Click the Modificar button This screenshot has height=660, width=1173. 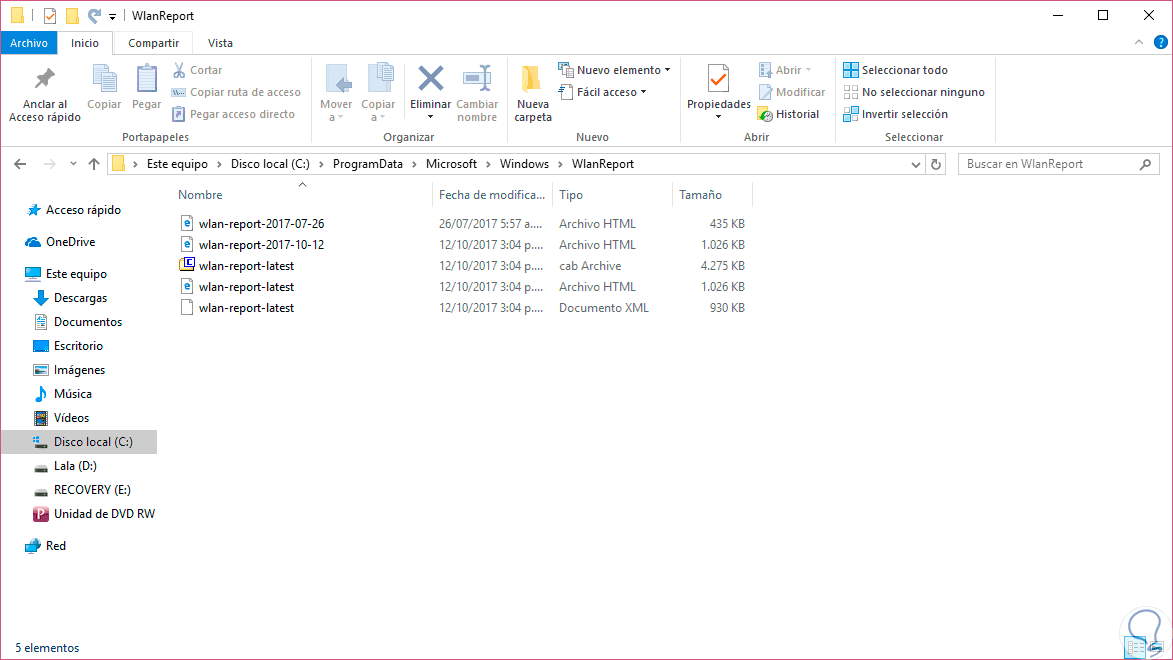[791, 92]
